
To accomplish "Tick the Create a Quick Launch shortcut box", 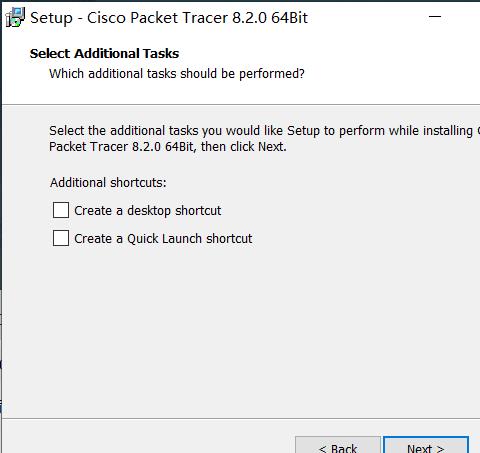I will pos(61,238).
